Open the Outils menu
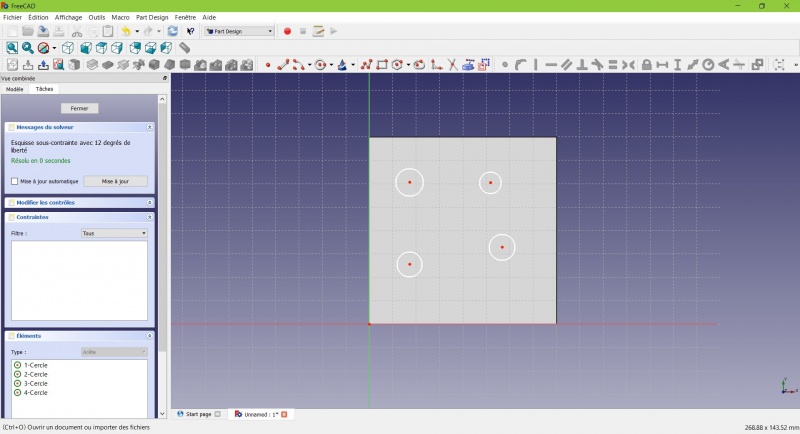 [x=97, y=17]
